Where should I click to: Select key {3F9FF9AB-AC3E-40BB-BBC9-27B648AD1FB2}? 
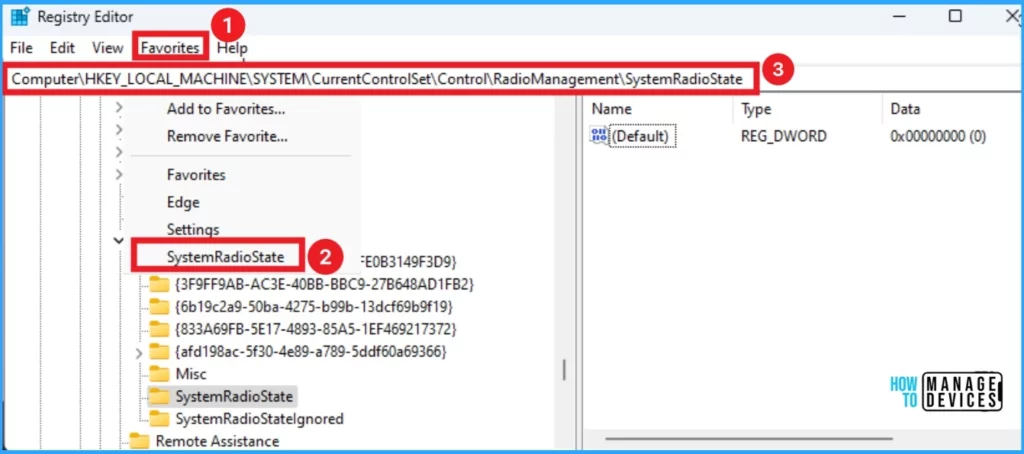pos(324,285)
